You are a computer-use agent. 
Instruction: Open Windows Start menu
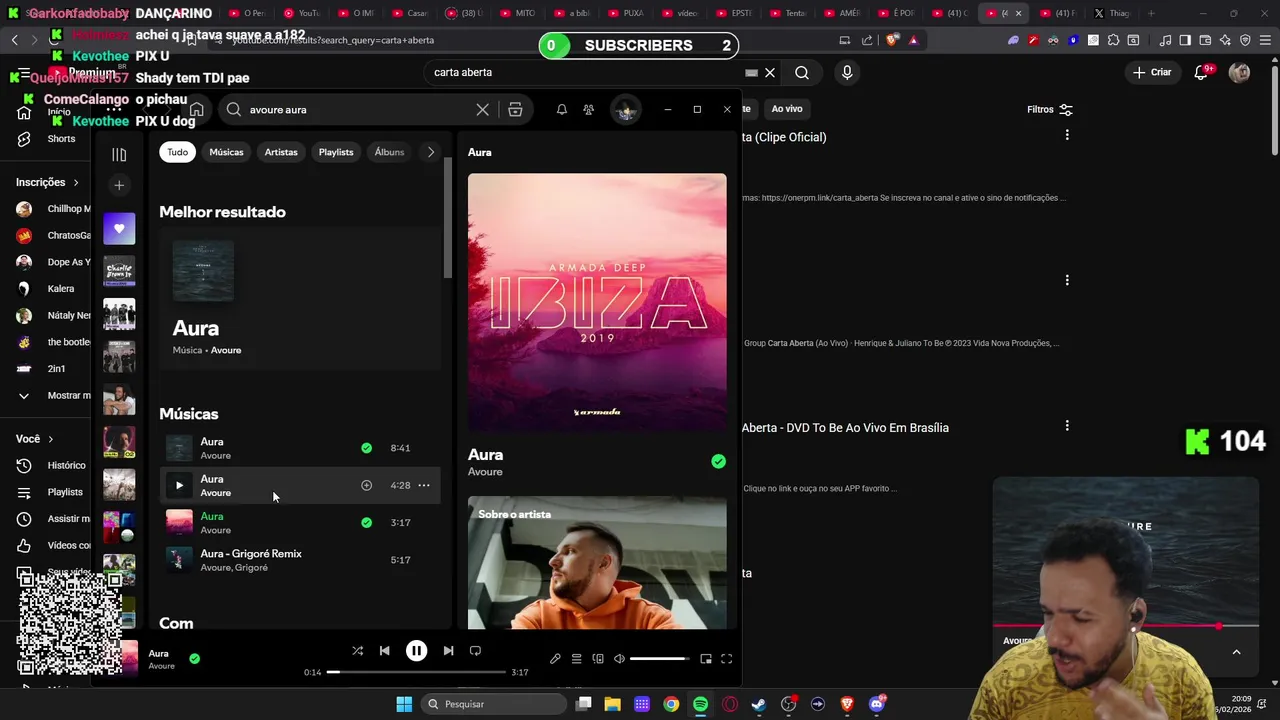(404, 704)
